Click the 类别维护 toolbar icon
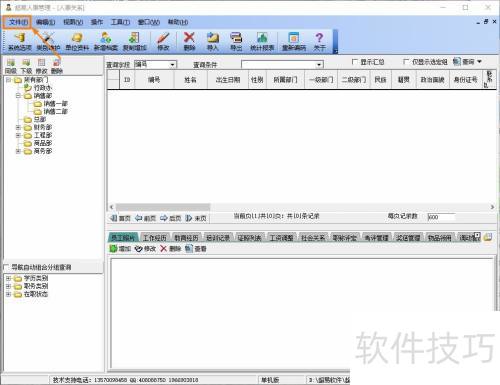 tap(48, 41)
